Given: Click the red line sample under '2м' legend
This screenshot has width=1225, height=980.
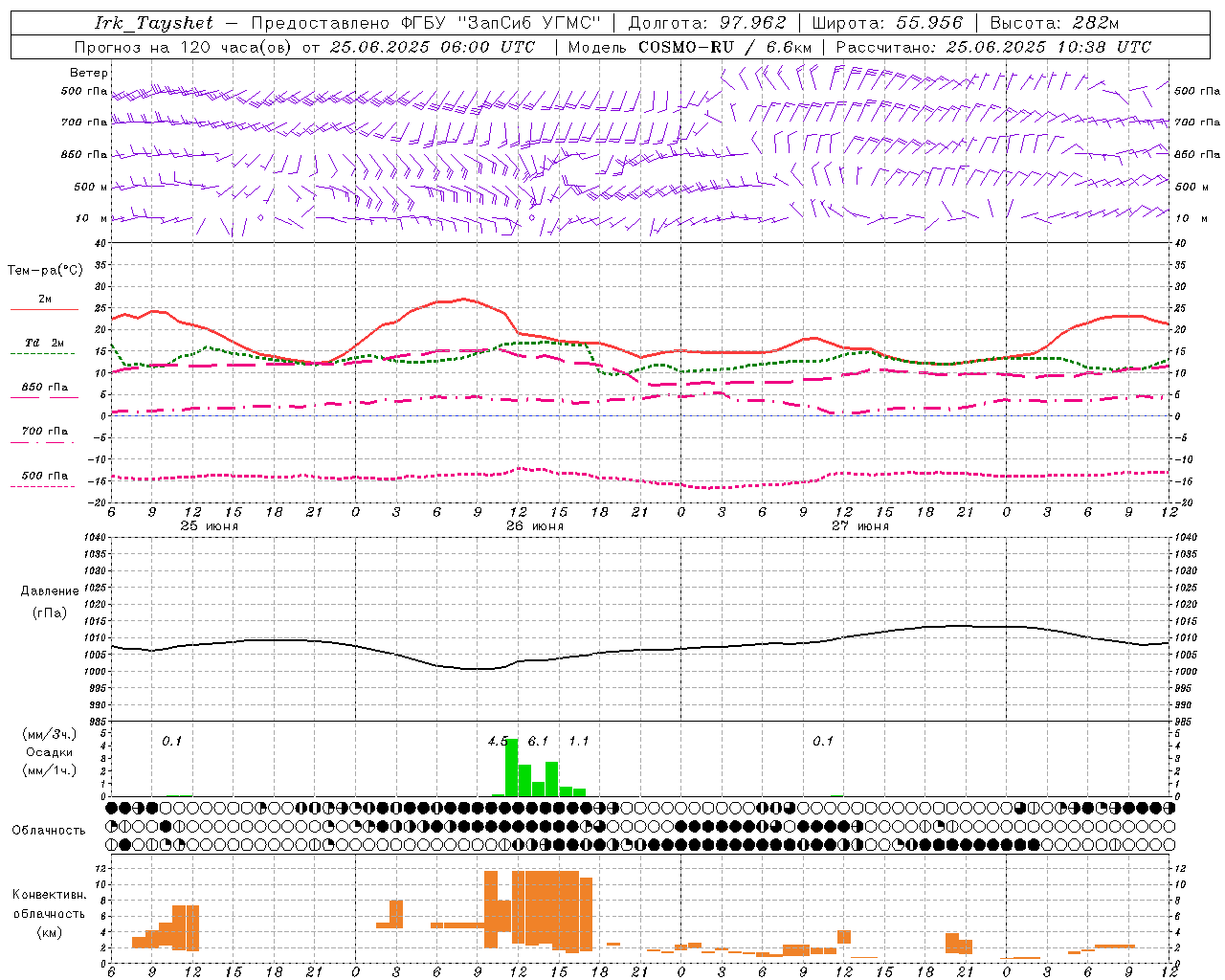Looking at the screenshot, I should pos(44,310).
